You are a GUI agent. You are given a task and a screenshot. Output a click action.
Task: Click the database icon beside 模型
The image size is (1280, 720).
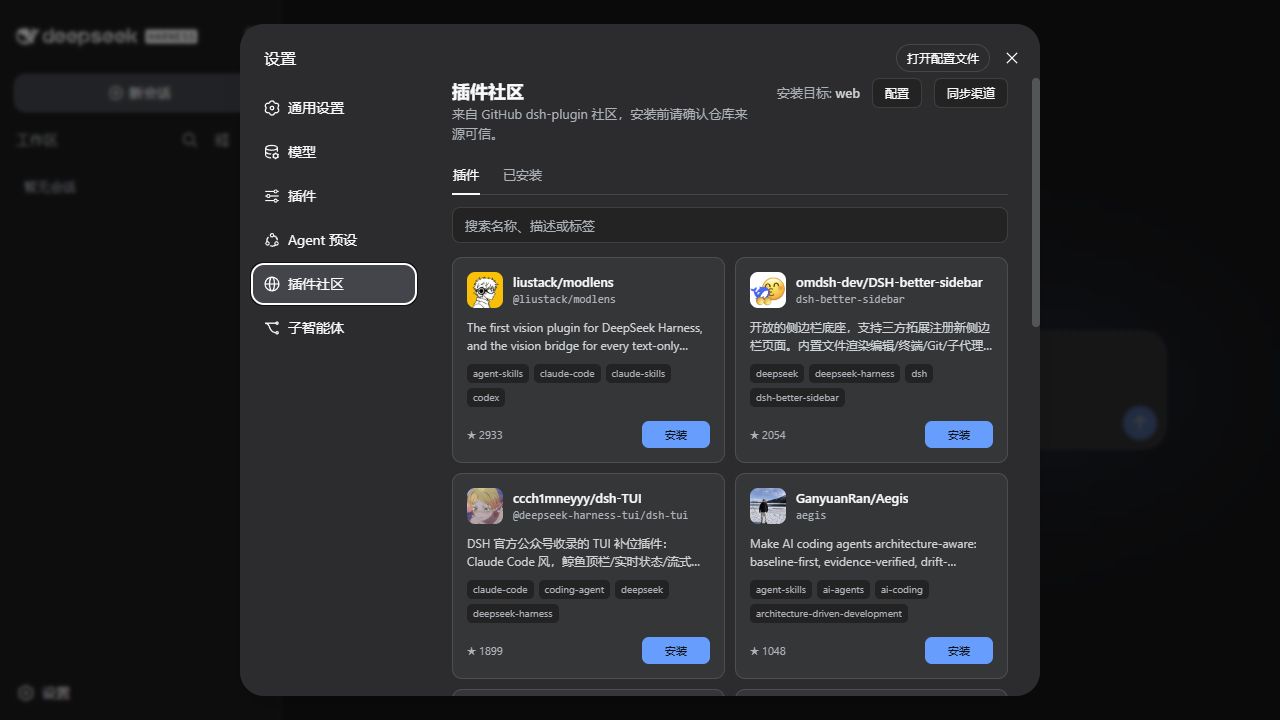[272, 152]
